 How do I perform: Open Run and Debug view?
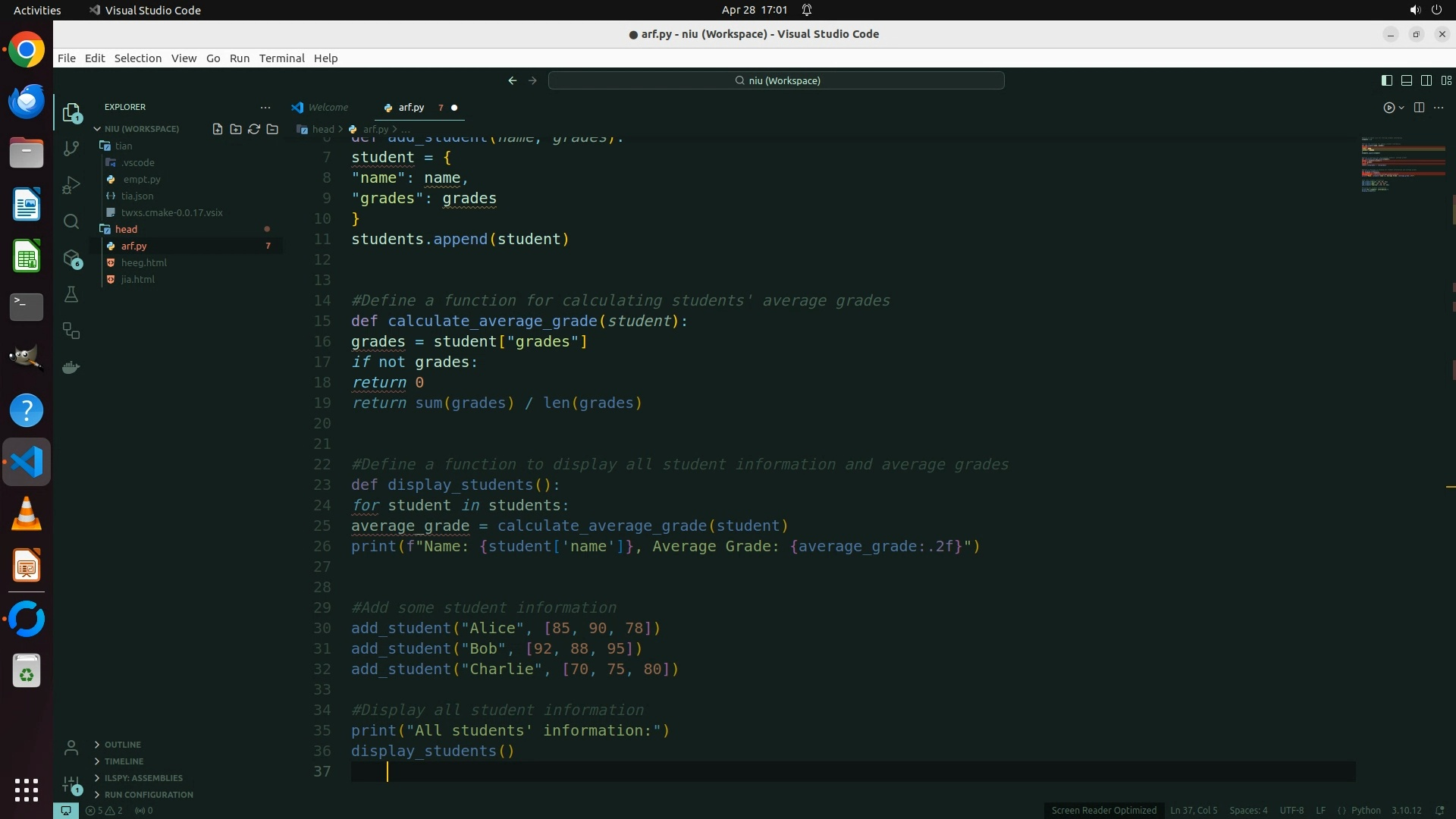tap(71, 185)
